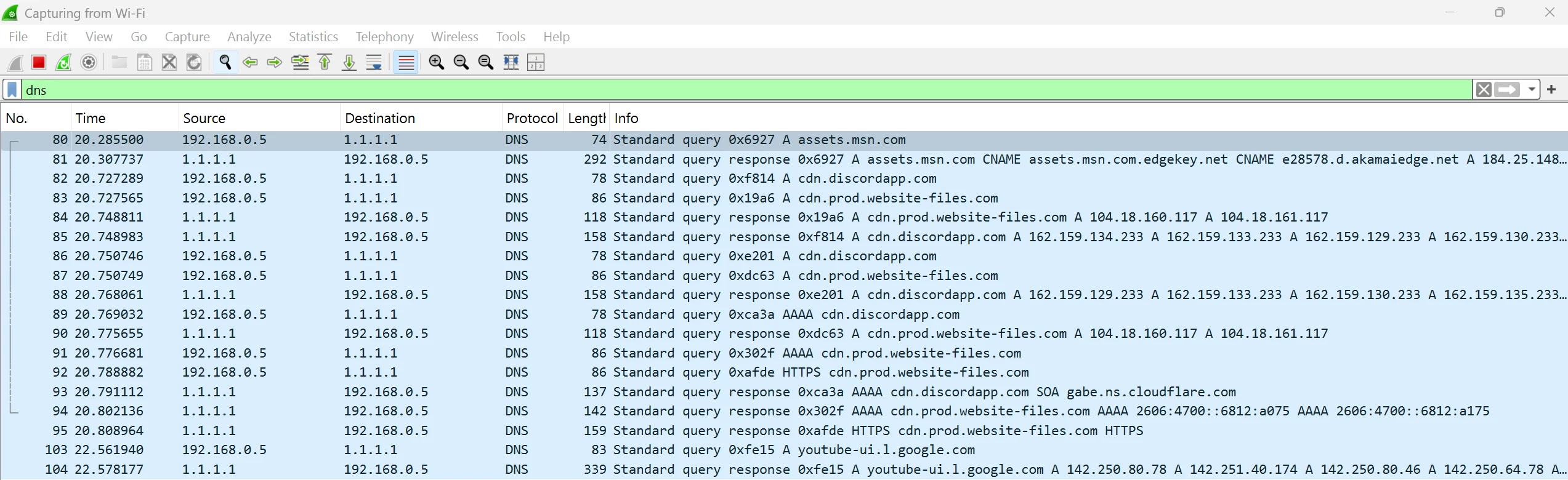This screenshot has width=1568, height=480.
Task: Go back in packet history
Action: pyautogui.click(x=250, y=62)
